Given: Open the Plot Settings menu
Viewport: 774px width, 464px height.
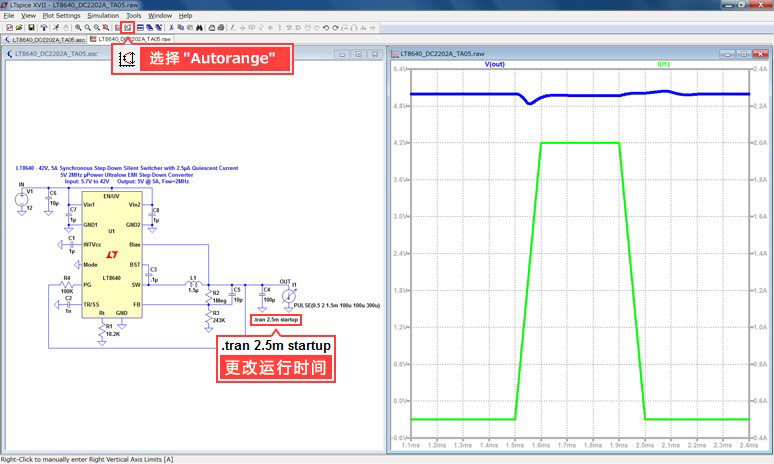Looking at the screenshot, I should pos(61,16).
